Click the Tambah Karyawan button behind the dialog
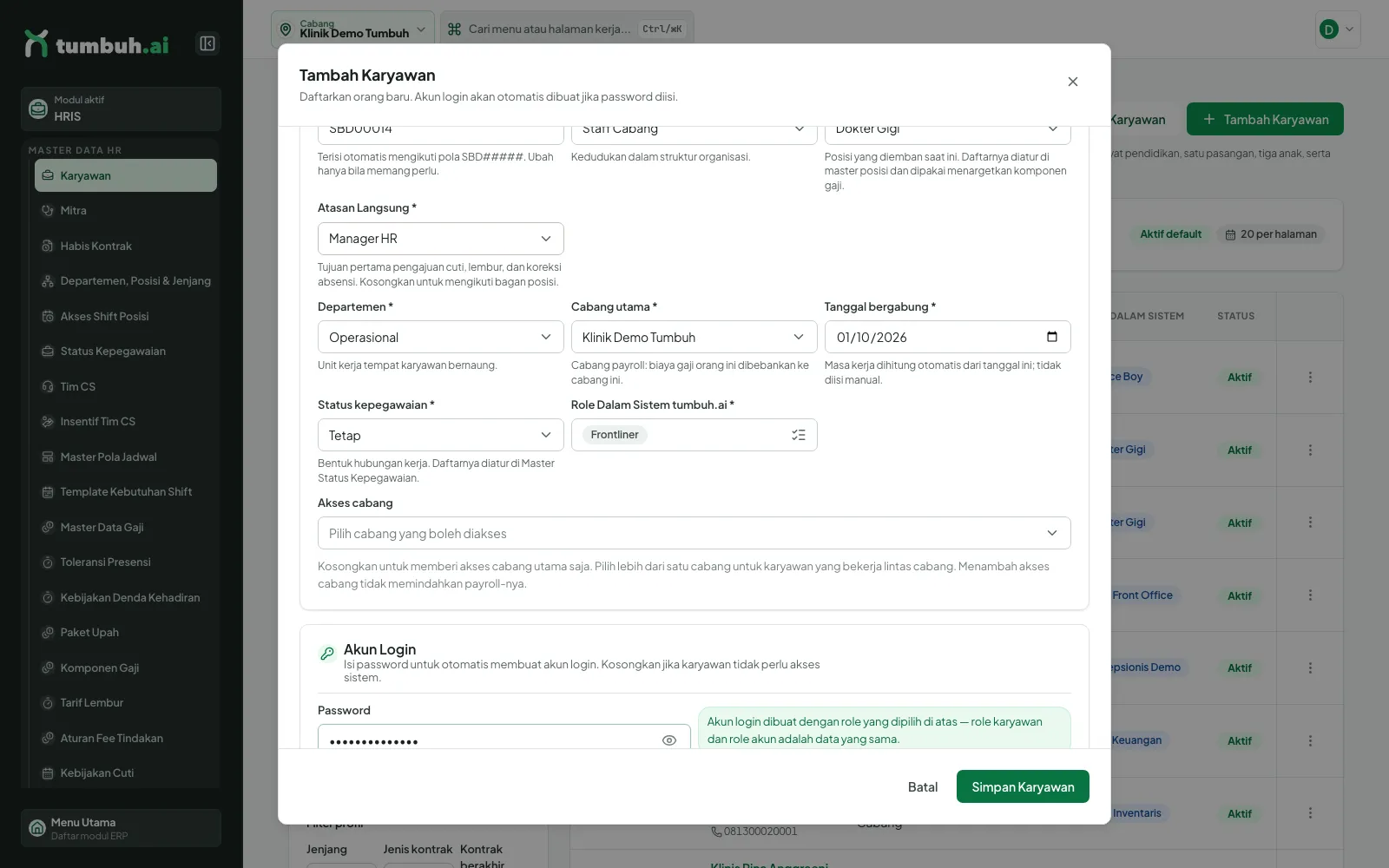 coord(1265,119)
